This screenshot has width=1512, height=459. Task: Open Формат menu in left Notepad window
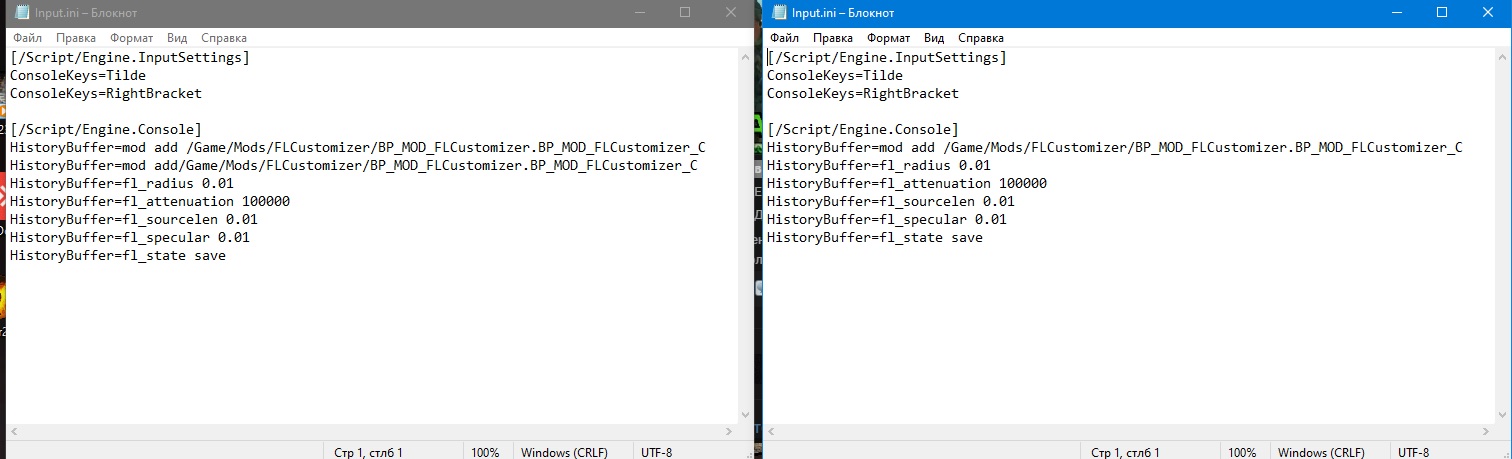pos(132,37)
